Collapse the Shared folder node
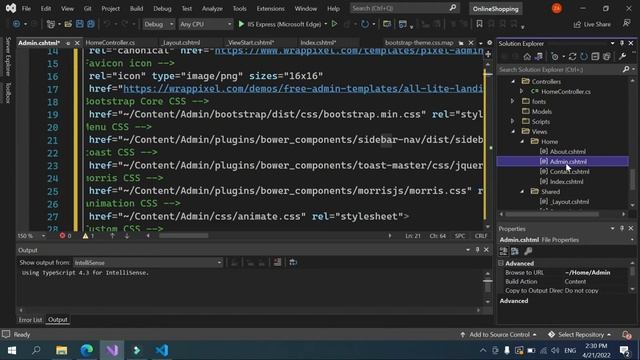 tap(522, 191)
